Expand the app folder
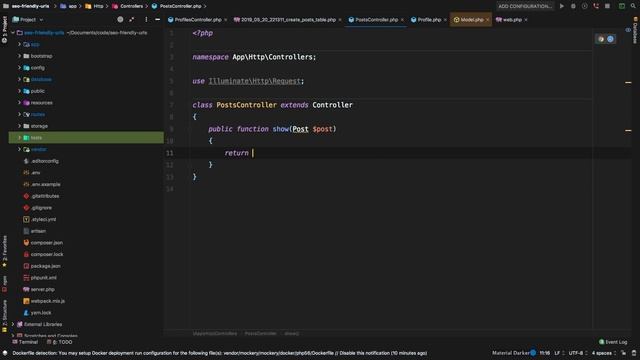Viewport: 640px width, 360px height. (x=19, y=44)
